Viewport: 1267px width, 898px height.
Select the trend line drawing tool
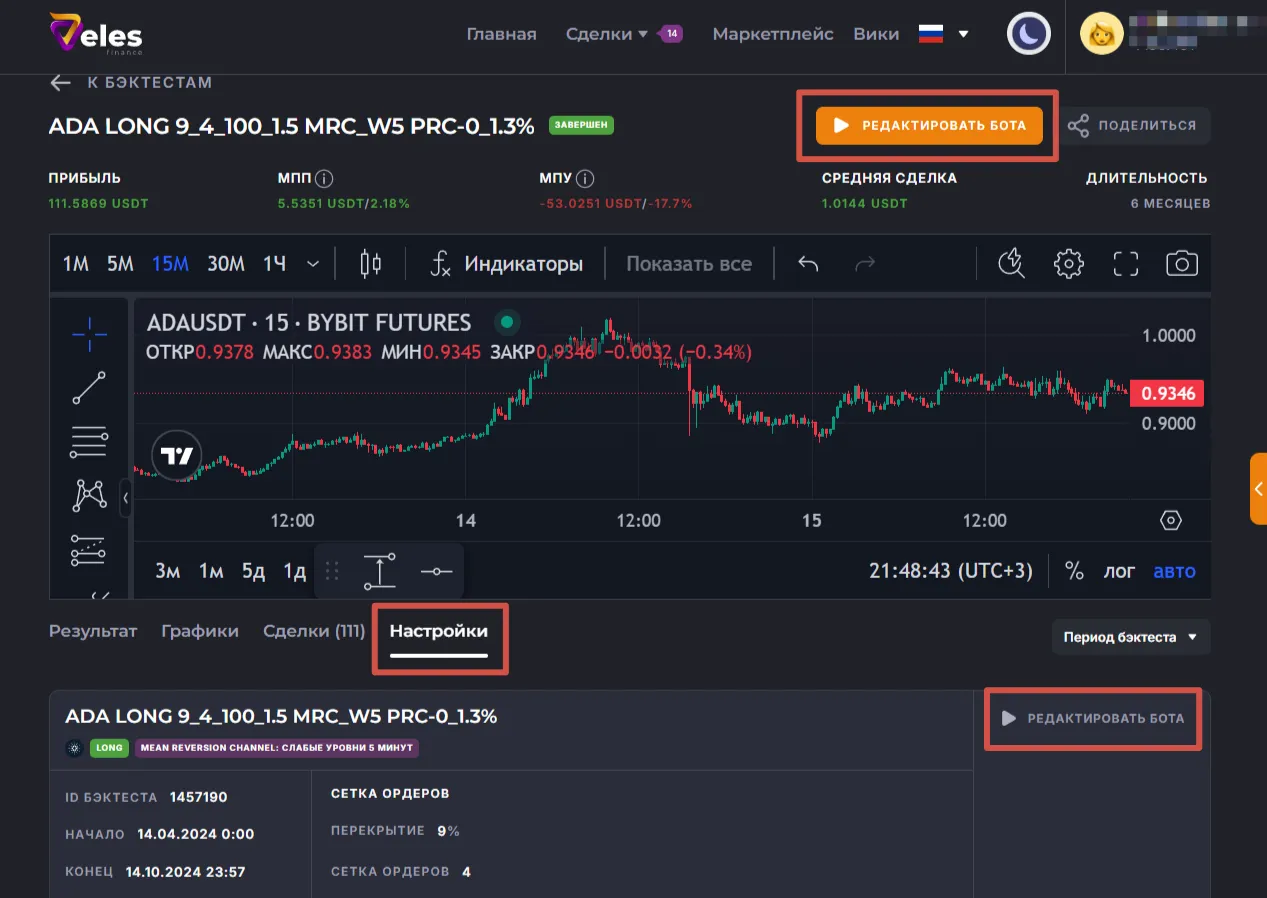tap(89, 388)
